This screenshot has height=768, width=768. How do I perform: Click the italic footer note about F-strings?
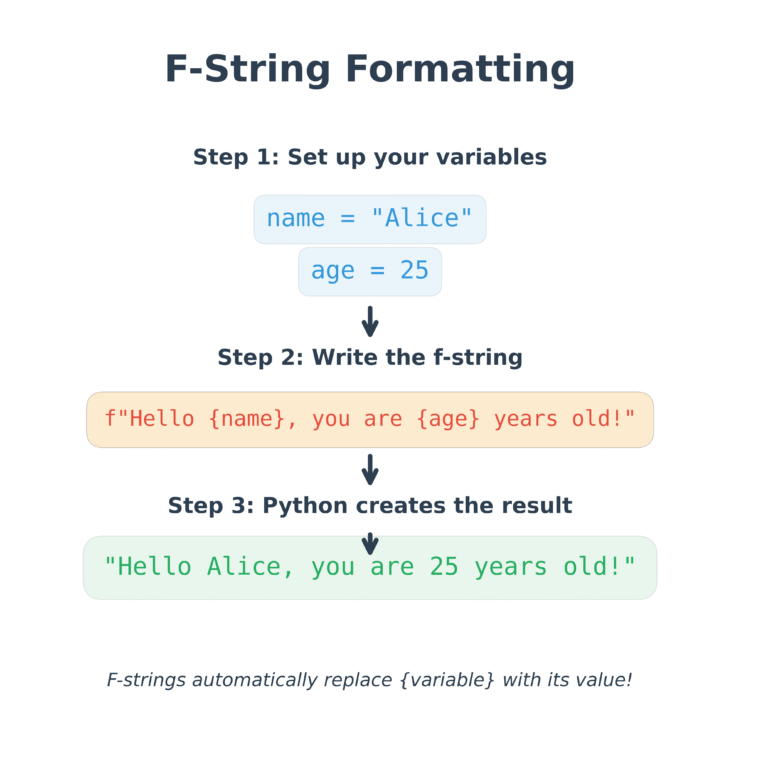click(370, 680)
